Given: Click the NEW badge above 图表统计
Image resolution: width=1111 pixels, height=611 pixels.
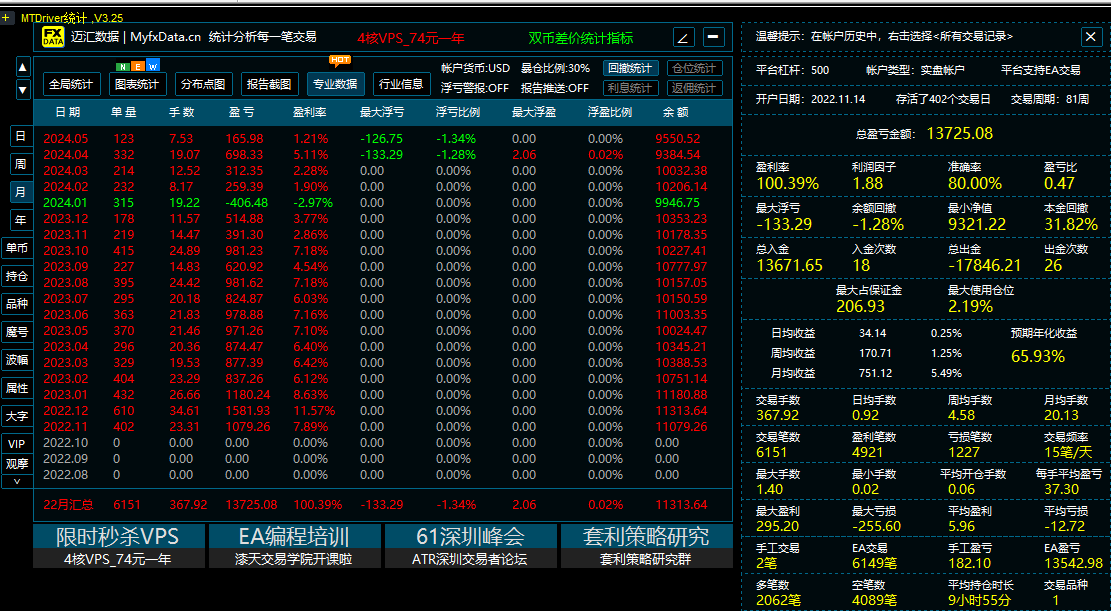Looking at the screenshot, I should pyautogui.click(x=138, y=67).
